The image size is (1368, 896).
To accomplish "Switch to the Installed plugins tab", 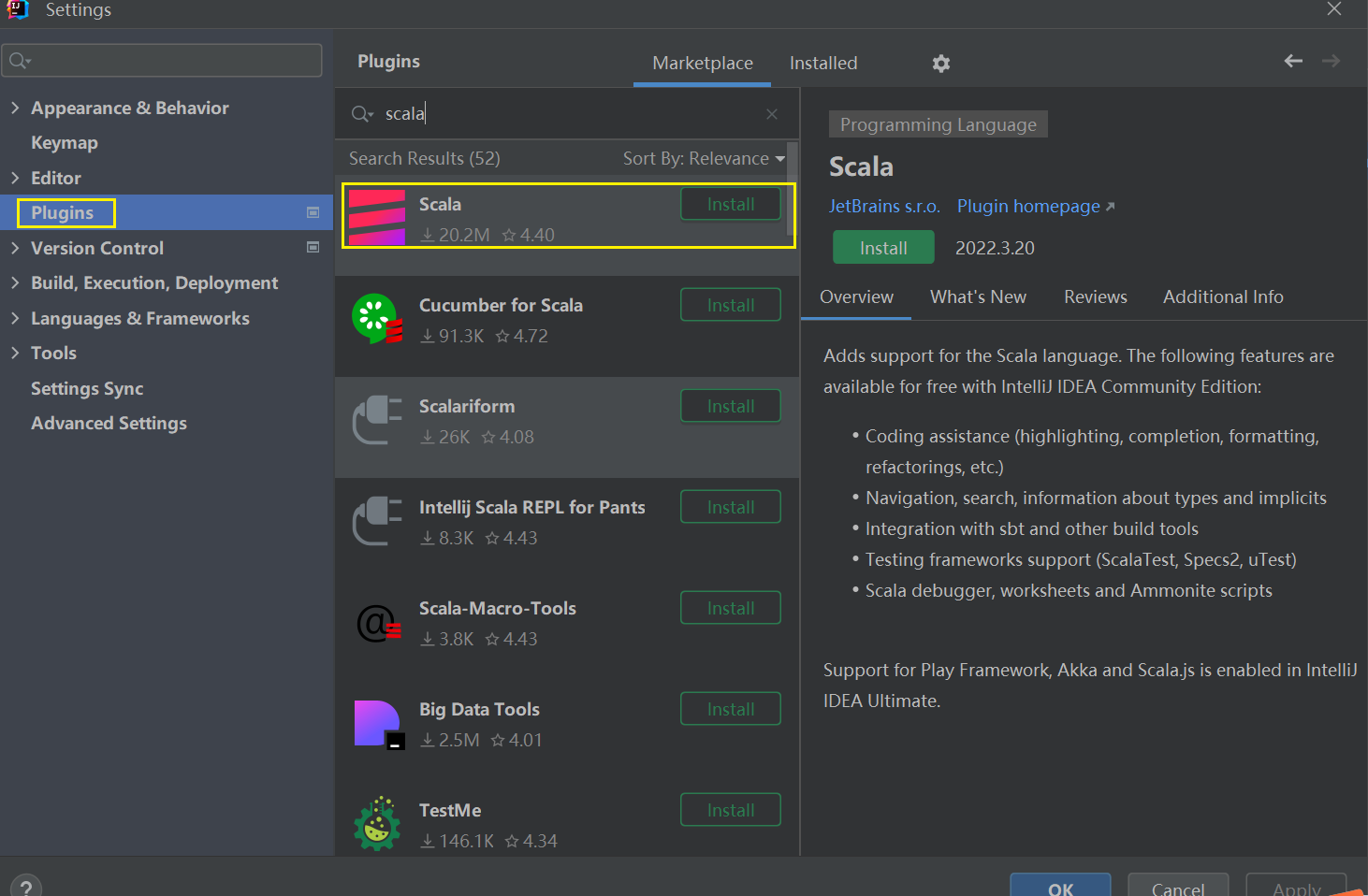I will [x=823, y=63].
